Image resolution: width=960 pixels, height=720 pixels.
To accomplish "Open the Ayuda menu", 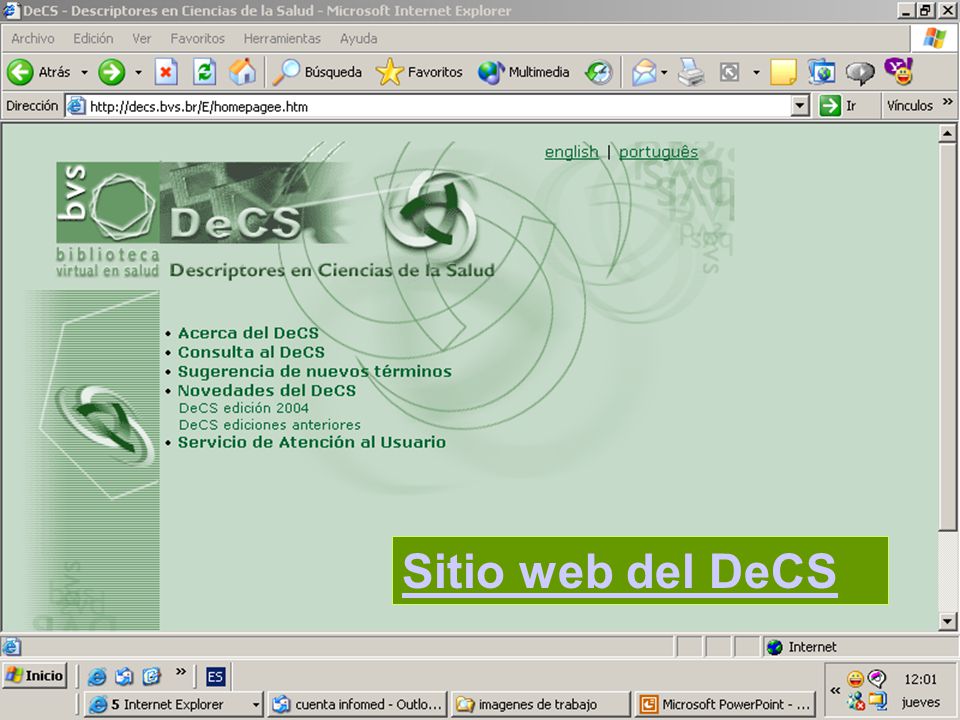I will tap(358, 39).
